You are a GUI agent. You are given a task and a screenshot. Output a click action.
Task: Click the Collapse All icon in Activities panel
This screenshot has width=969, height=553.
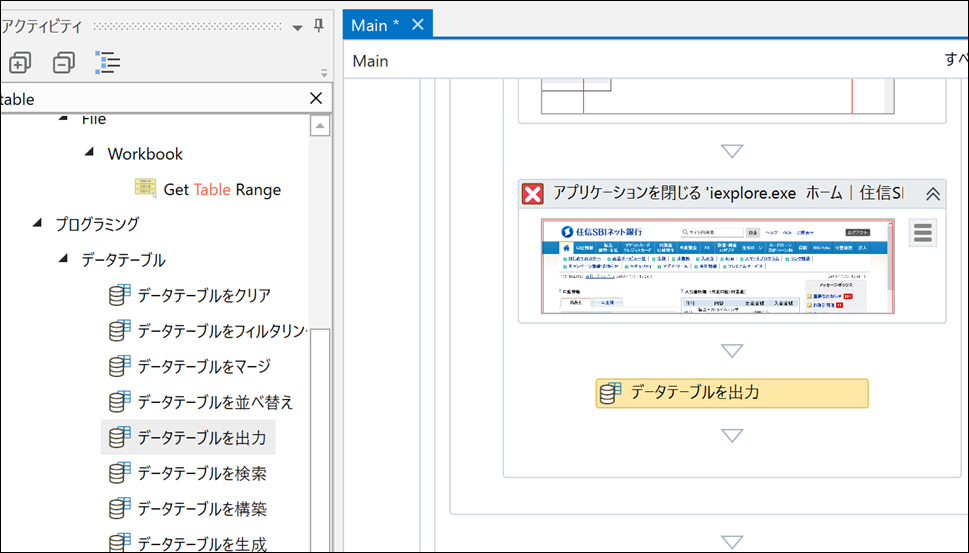click(64, 62)
